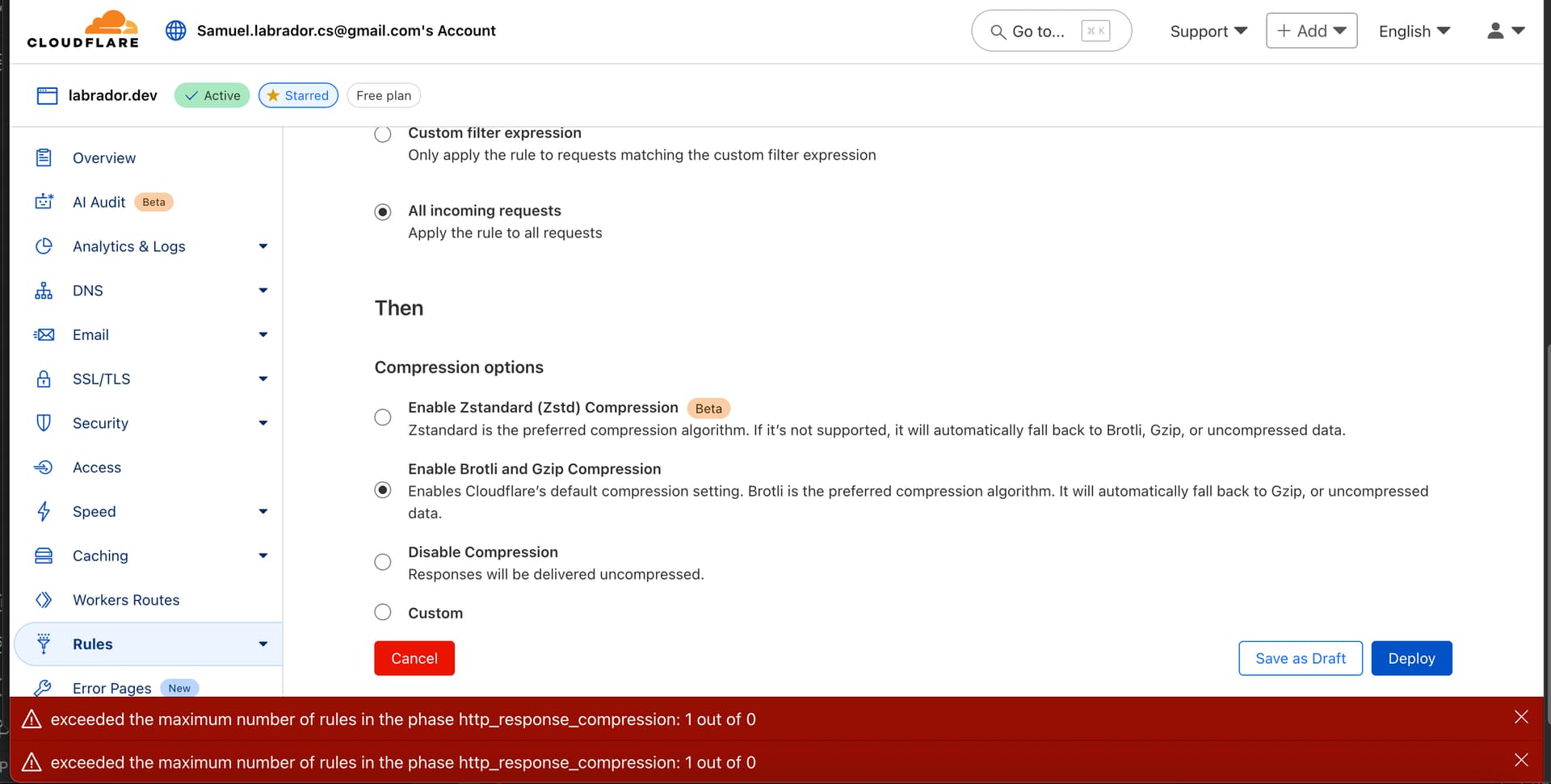Image resolution: width=1551 pixels, height=784 pixels.
Task: Click the warning triangle on second error banner
Action: click(32, 761)
